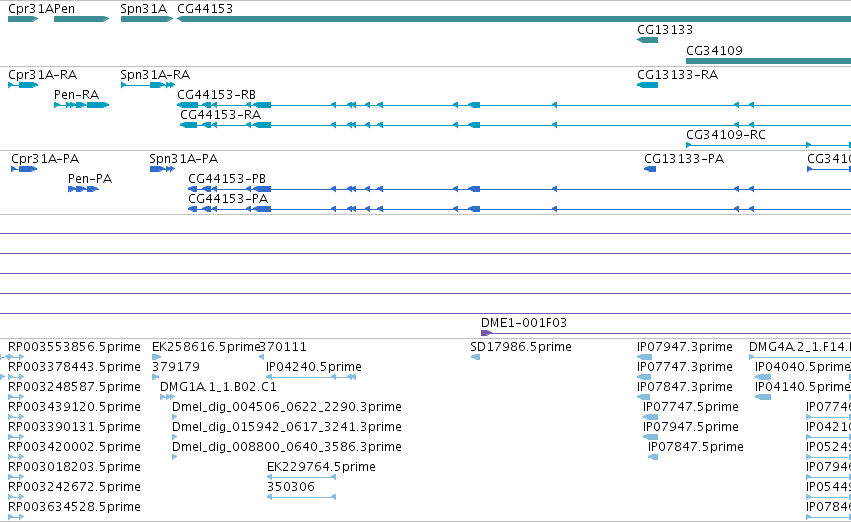Viewport: 851px width, 522px height.
Task: Click the IP07947.3prime EST label
Action: 685,347
